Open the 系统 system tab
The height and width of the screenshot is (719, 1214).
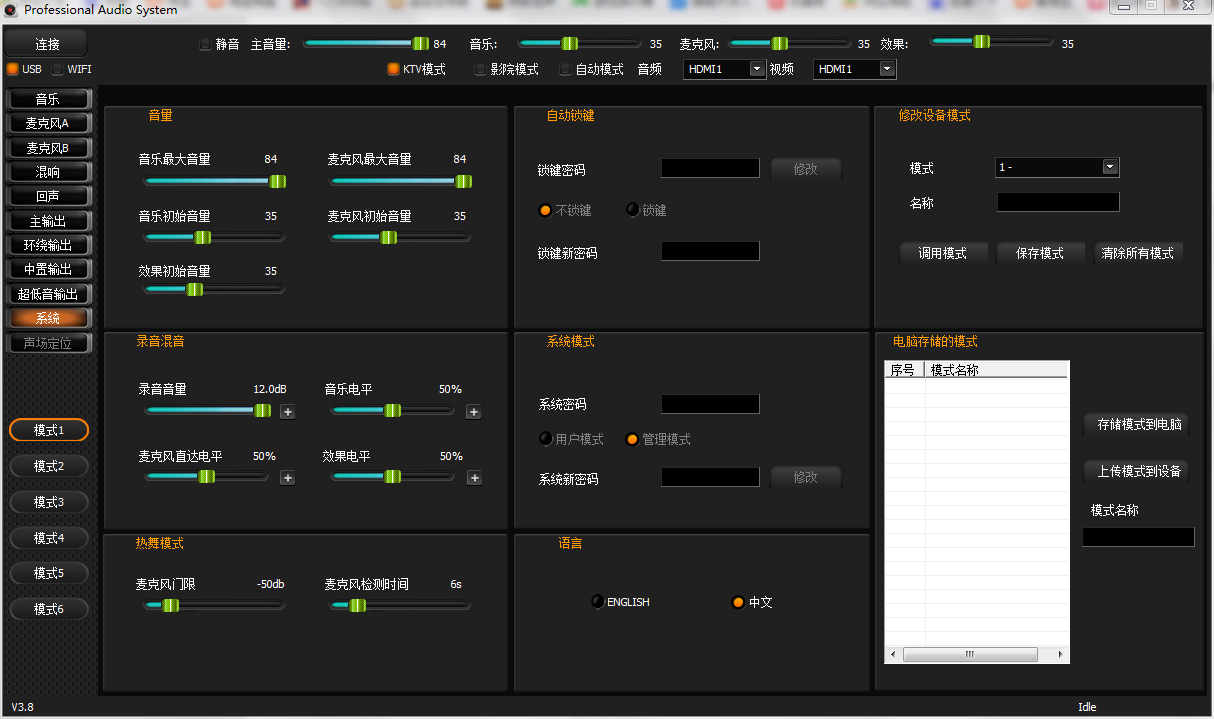49,318
